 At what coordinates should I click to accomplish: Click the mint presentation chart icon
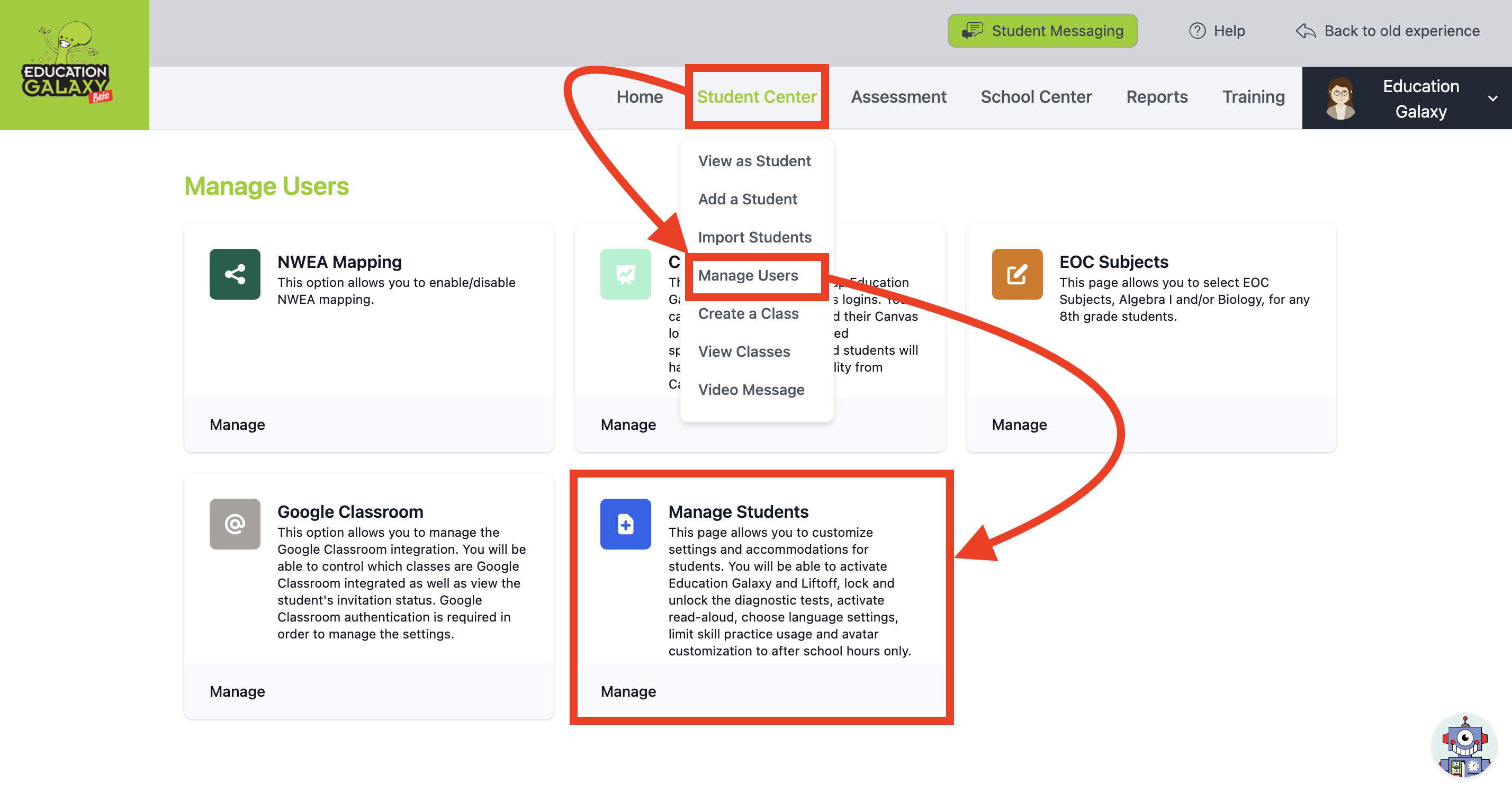click(626, 274)
